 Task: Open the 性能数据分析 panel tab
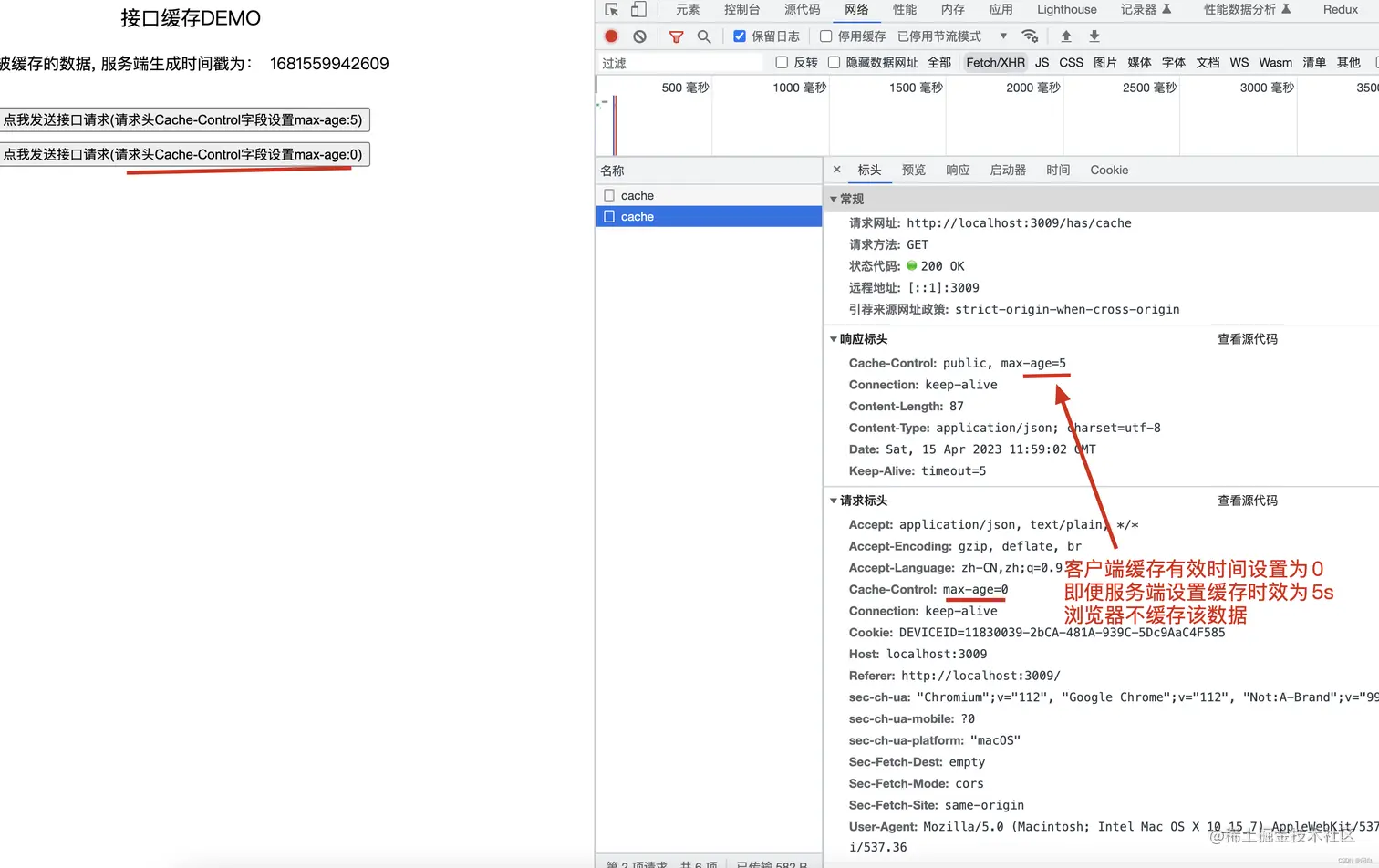[1247, 9]
